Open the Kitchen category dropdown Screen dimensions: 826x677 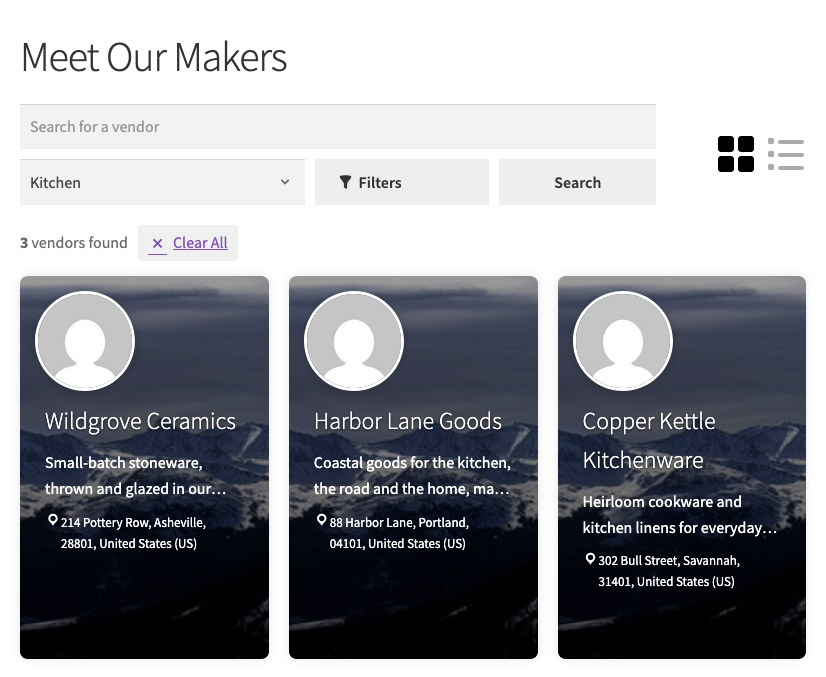(x=162, y=182)
